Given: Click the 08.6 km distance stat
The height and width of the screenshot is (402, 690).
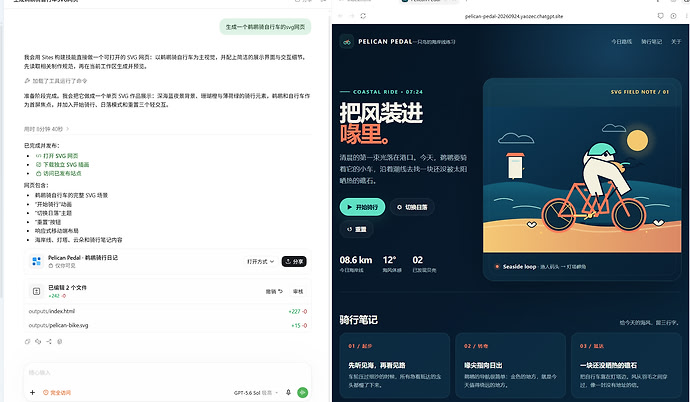Looking at the screenshot, I should point(356,263).
